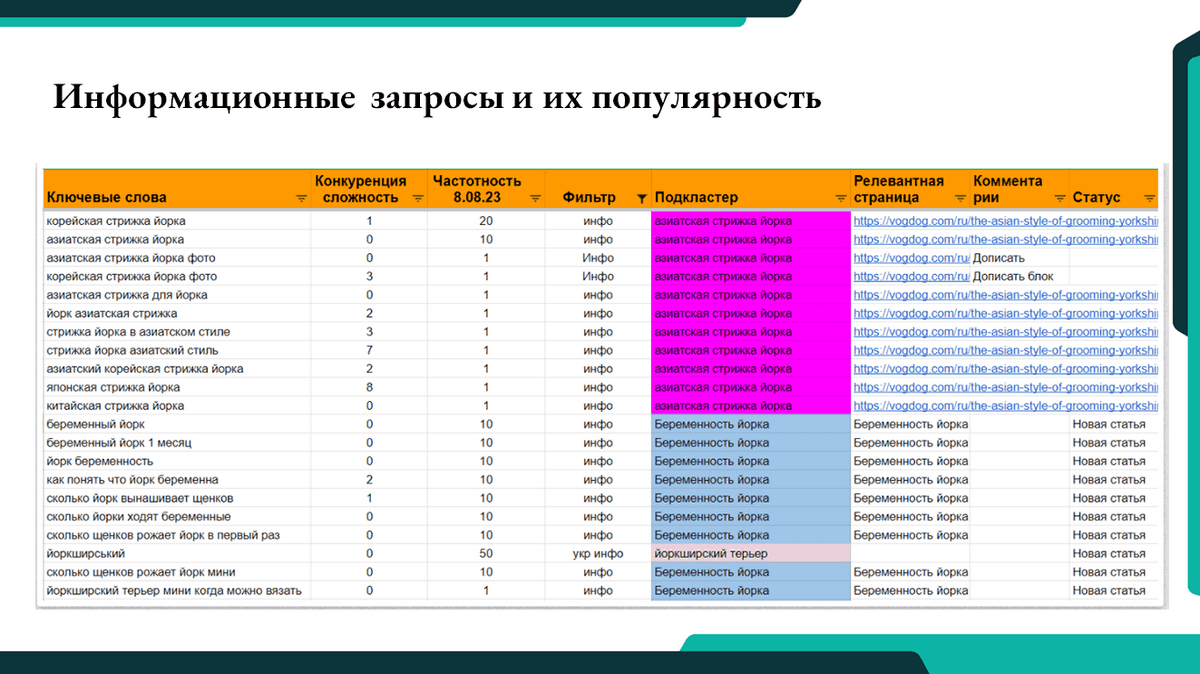Select cell корейская стрижка йорка фото
Screen dimensions: 1200x674
pyautogui.click(x=177, y=276)
